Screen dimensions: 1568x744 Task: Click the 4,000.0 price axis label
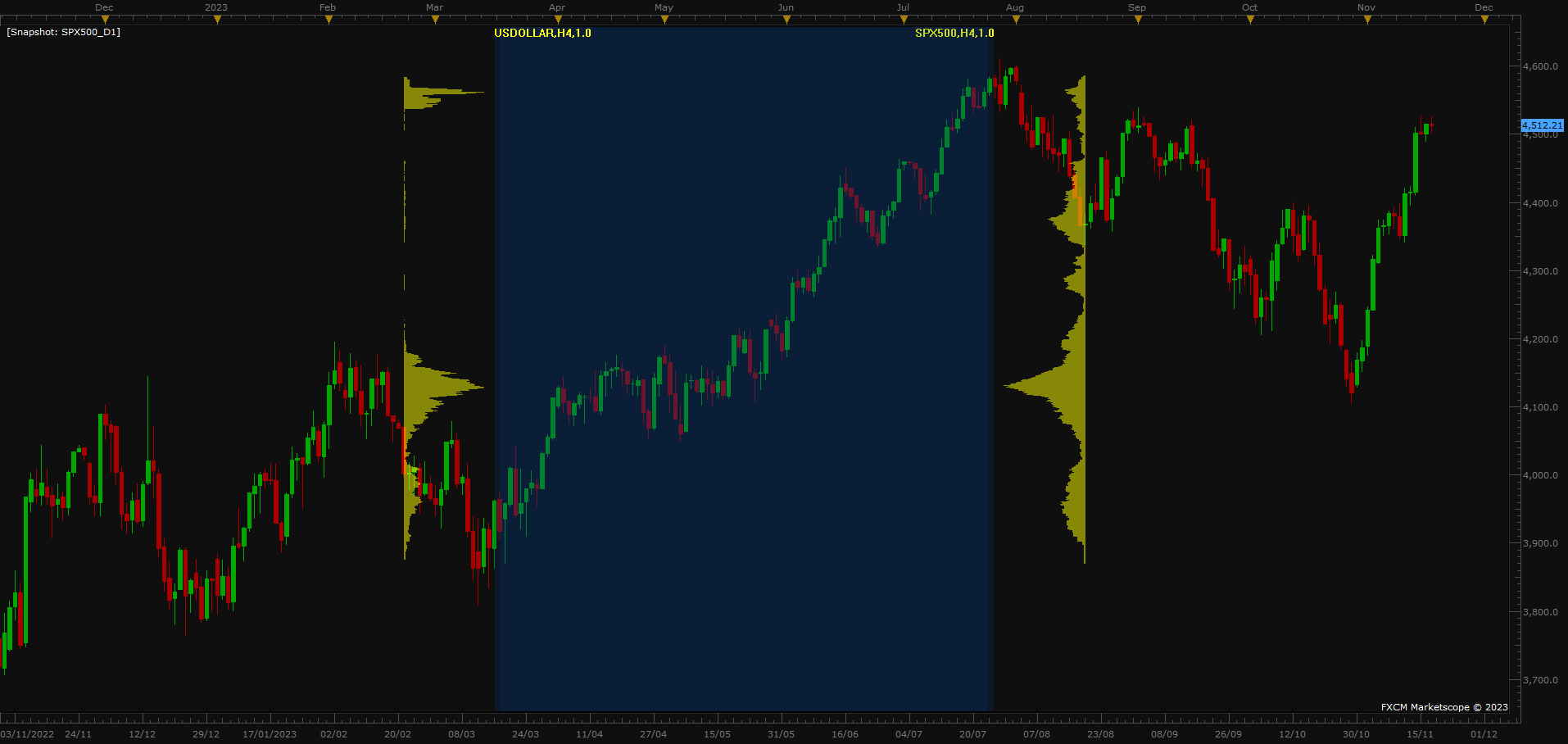pyautogui.click(x=1540, y=475)
